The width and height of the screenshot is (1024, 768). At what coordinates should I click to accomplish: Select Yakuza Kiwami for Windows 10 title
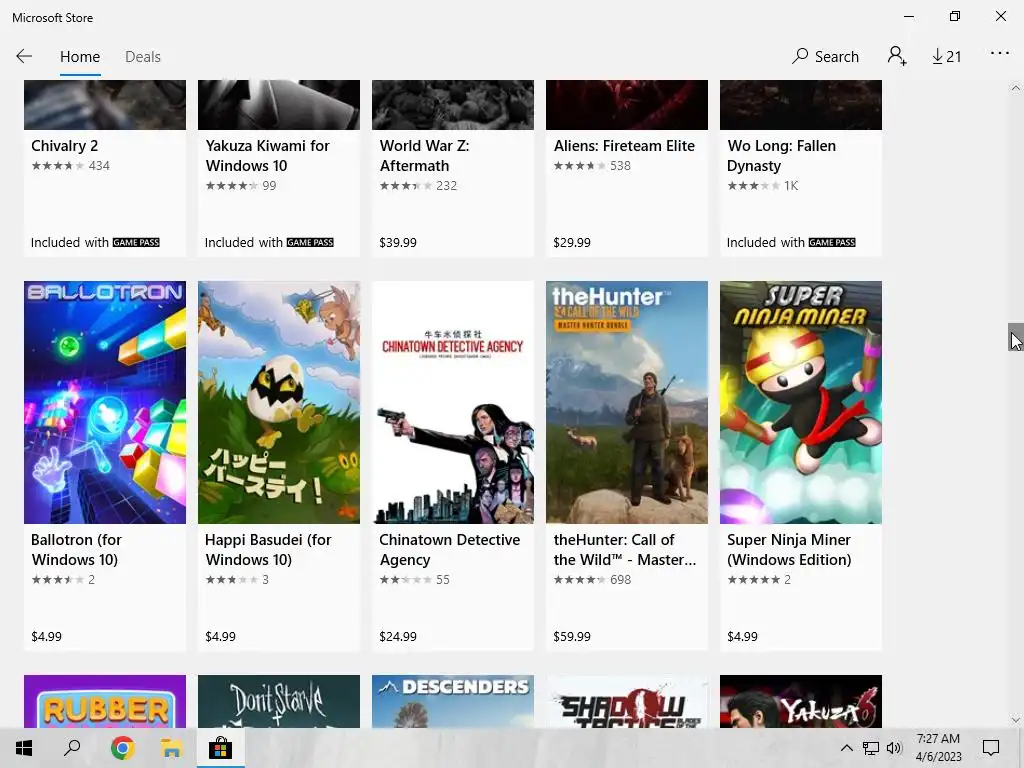coord(267,155)
